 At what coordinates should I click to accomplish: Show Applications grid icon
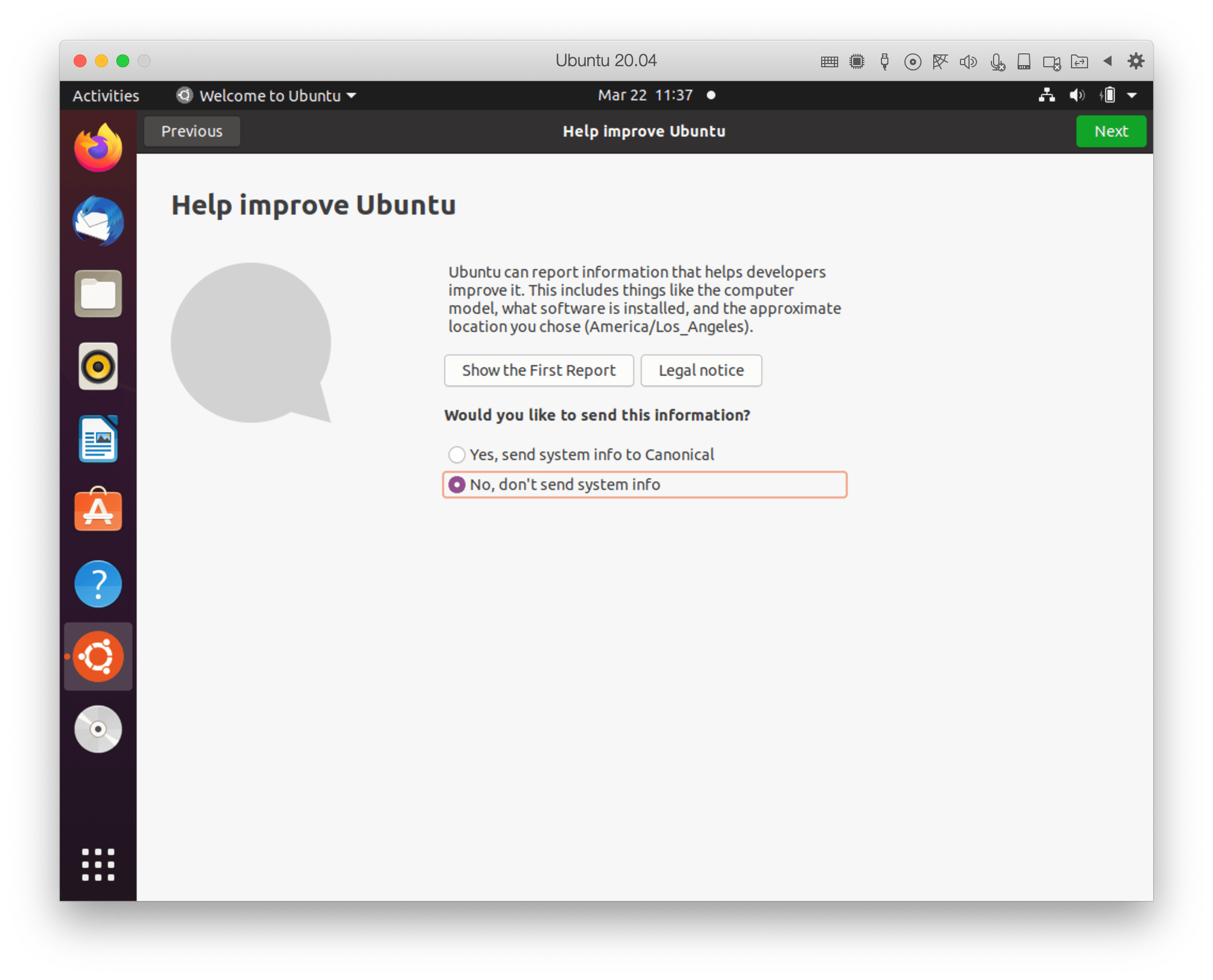coord(98,864)
